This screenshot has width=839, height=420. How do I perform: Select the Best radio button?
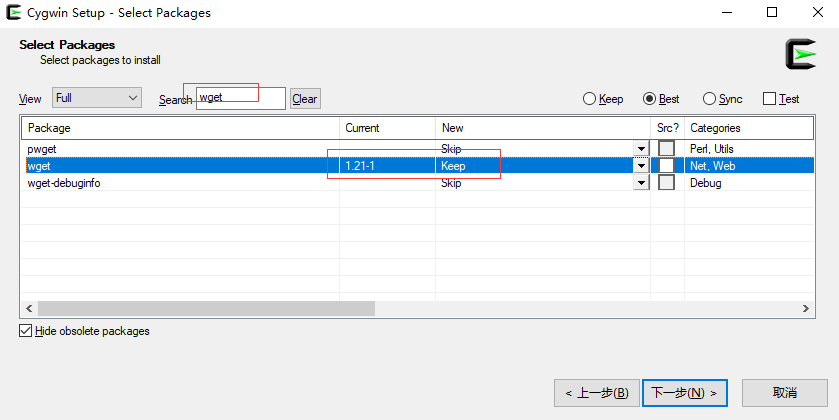click(x=661, y=99)
